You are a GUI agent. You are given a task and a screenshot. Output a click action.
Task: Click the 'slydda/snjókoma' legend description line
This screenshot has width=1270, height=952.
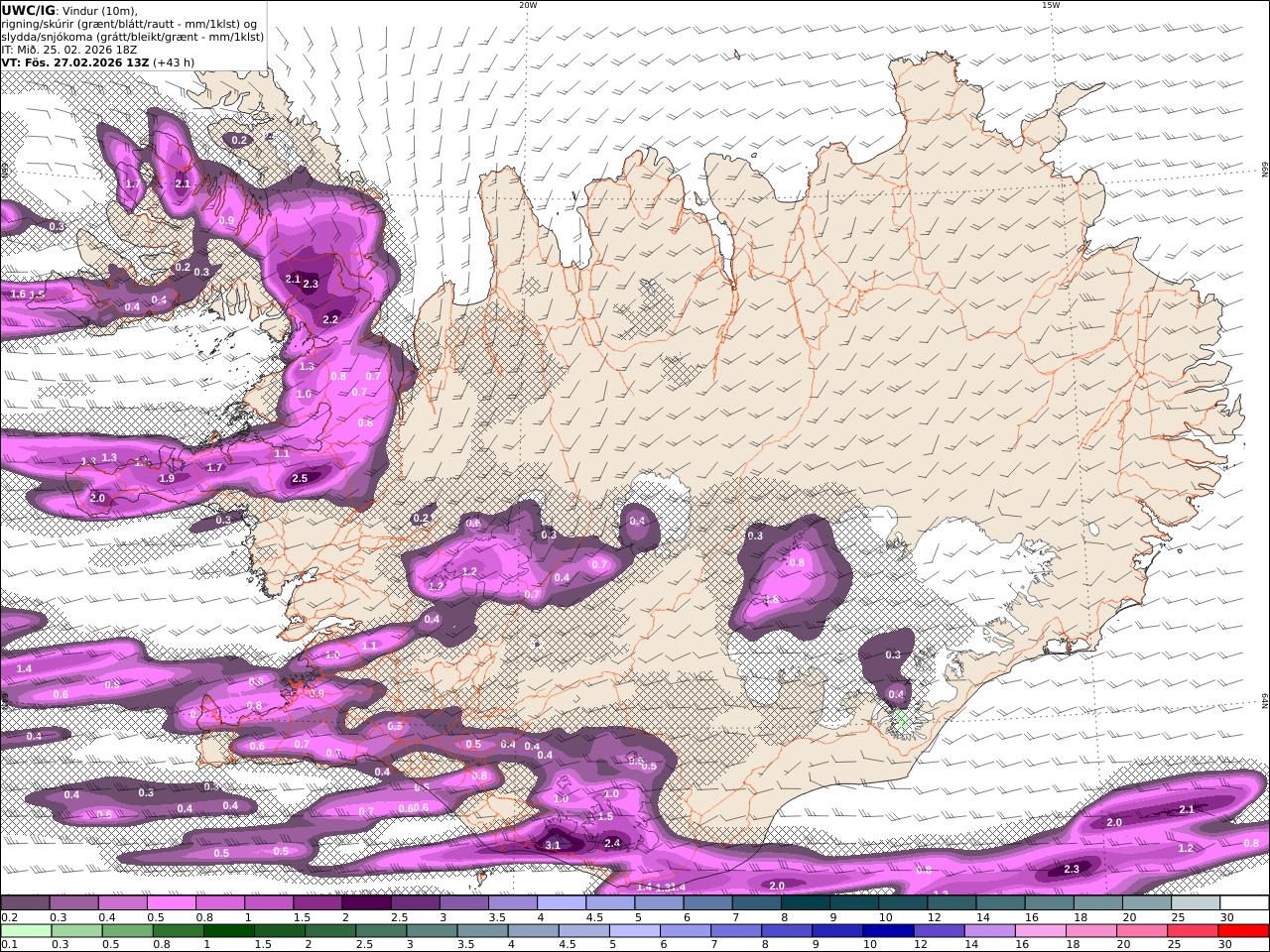coord(132,36)
